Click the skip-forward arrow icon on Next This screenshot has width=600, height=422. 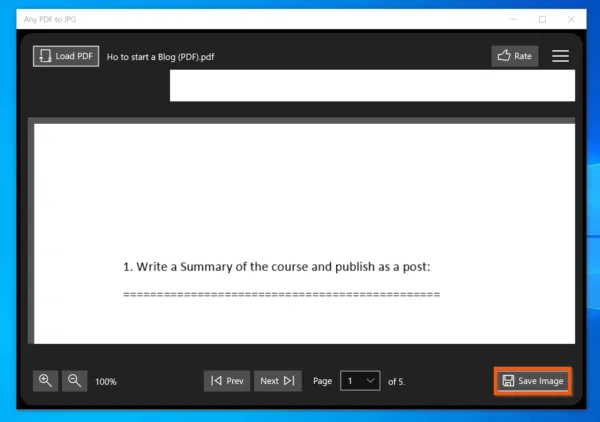289,381
